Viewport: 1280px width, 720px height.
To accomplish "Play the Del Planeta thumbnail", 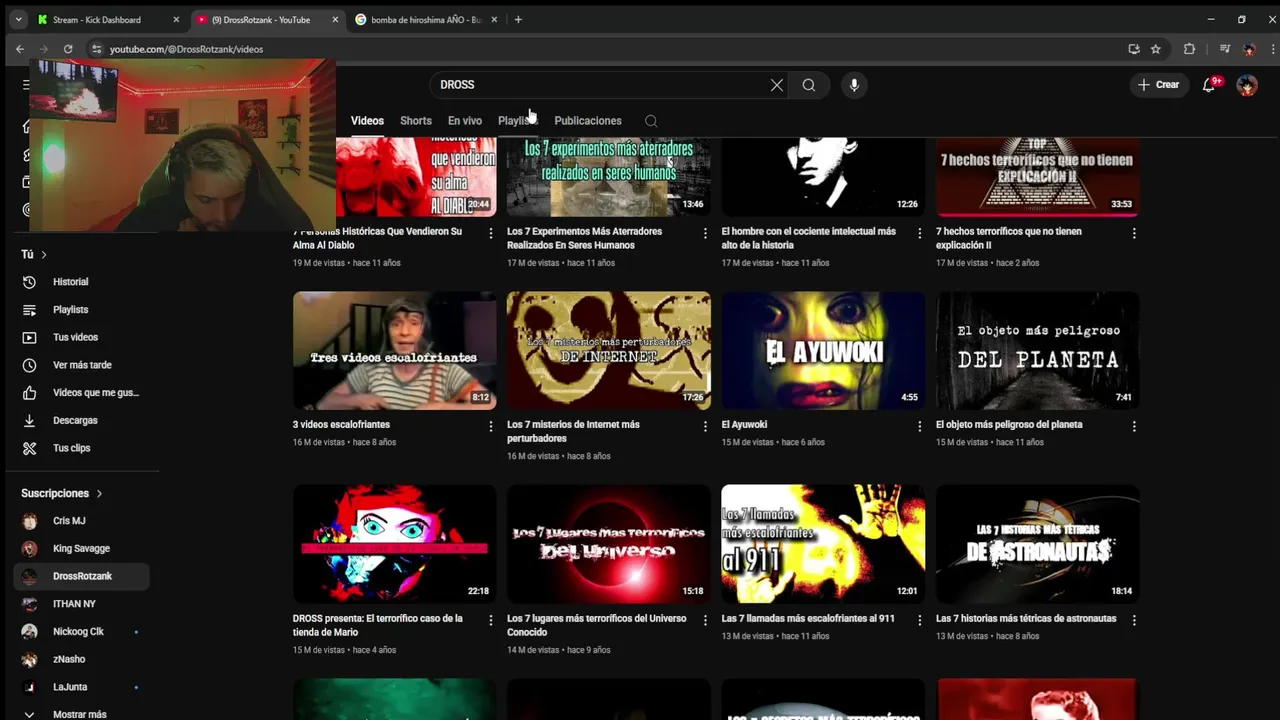I will tap(1038, 350).
